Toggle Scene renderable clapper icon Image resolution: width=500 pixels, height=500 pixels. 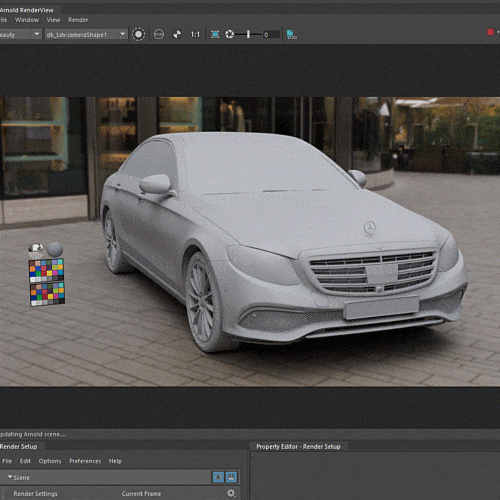coord(231,477)
